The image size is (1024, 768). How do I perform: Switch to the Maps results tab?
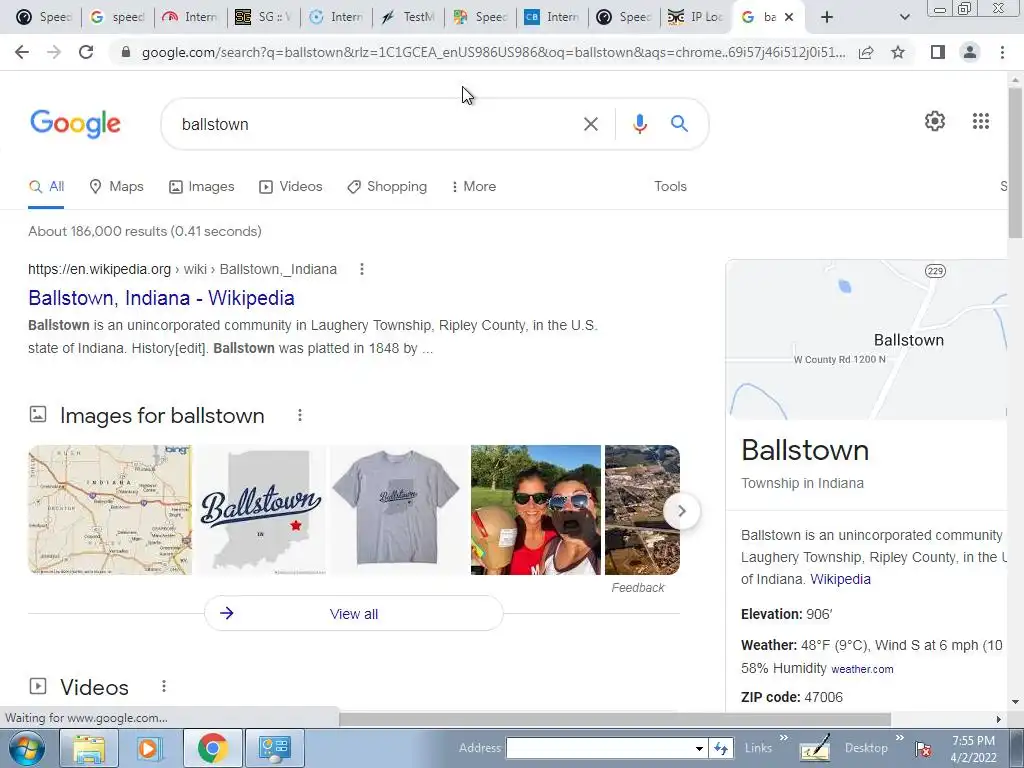[x=116, y=187]
